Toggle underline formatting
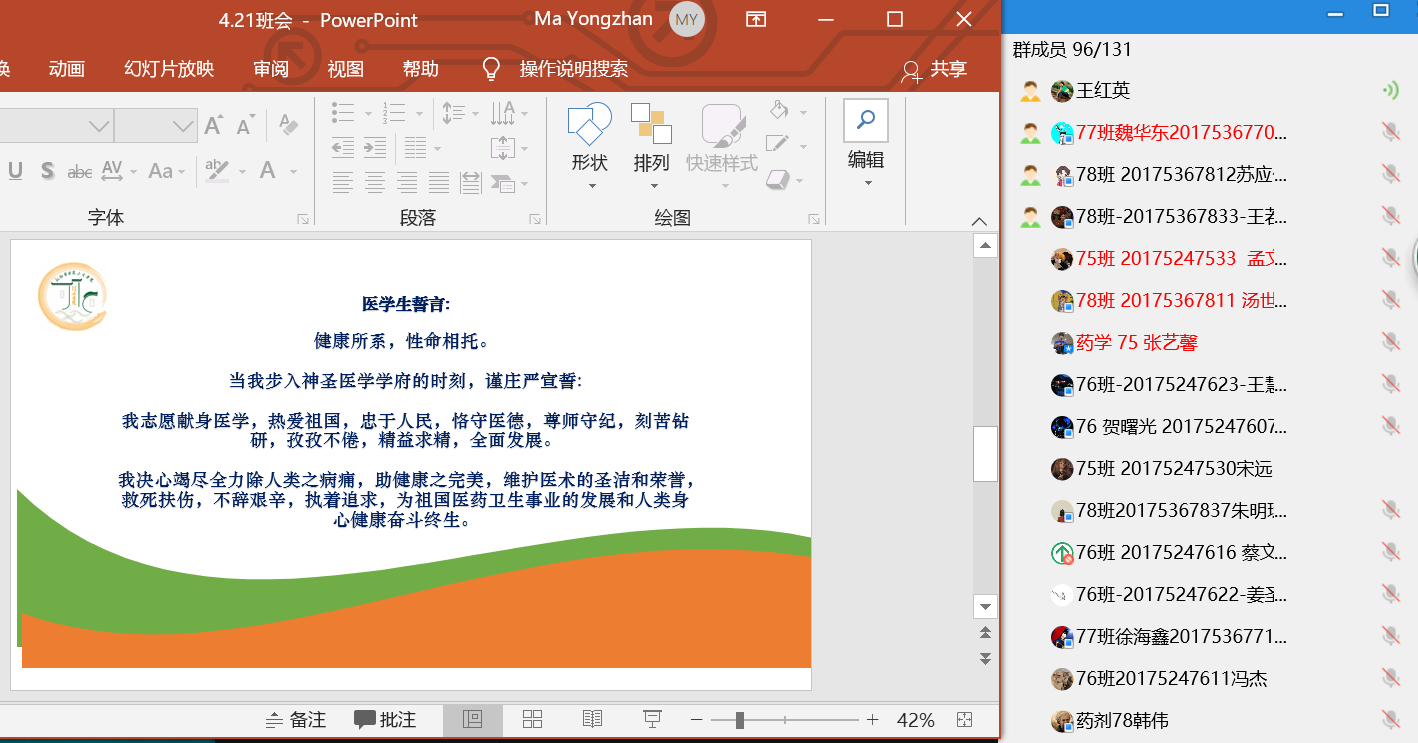1418x743 pixels. [15, 171]
